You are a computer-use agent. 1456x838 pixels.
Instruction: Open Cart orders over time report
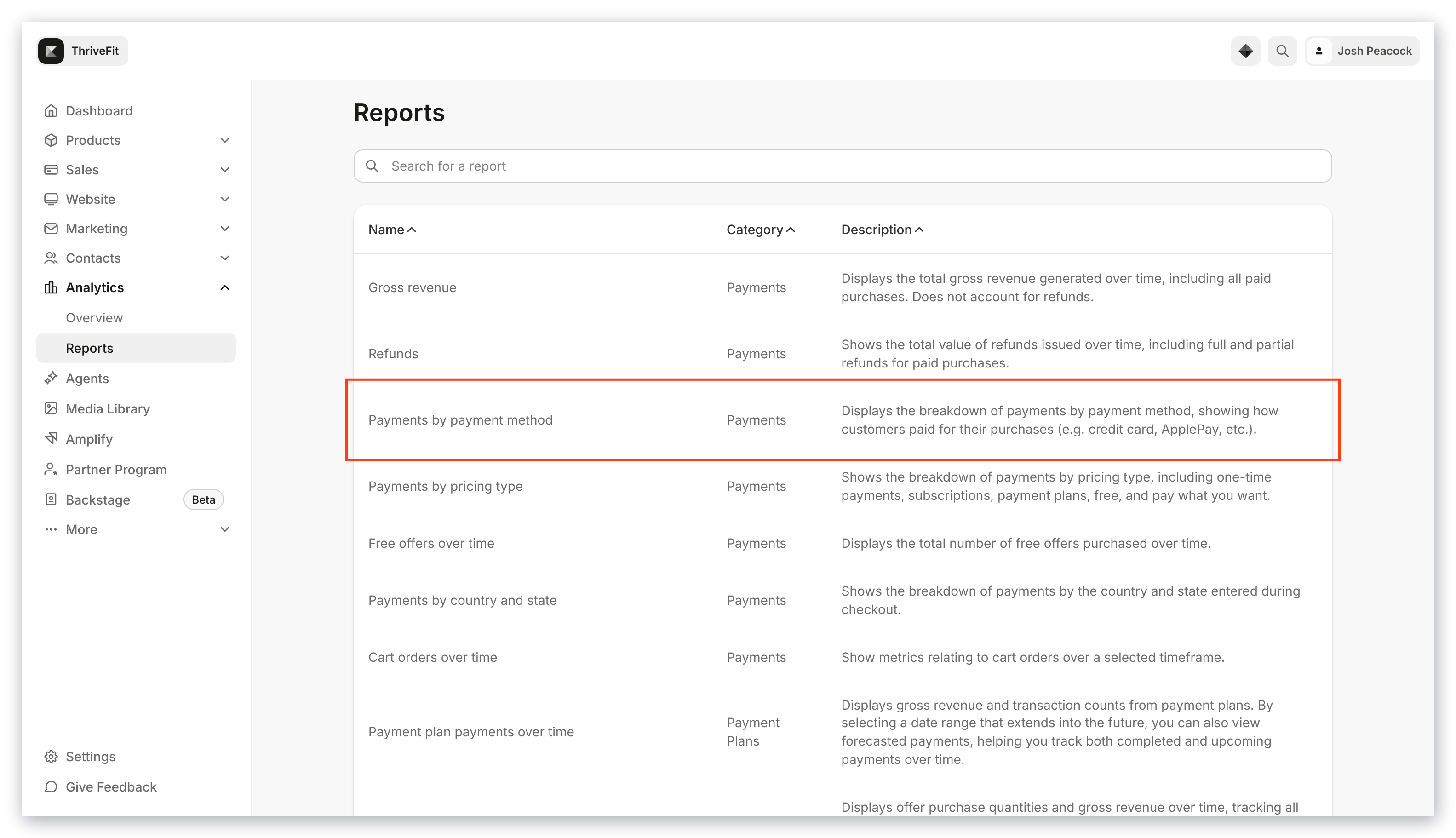tap(432, 657)
